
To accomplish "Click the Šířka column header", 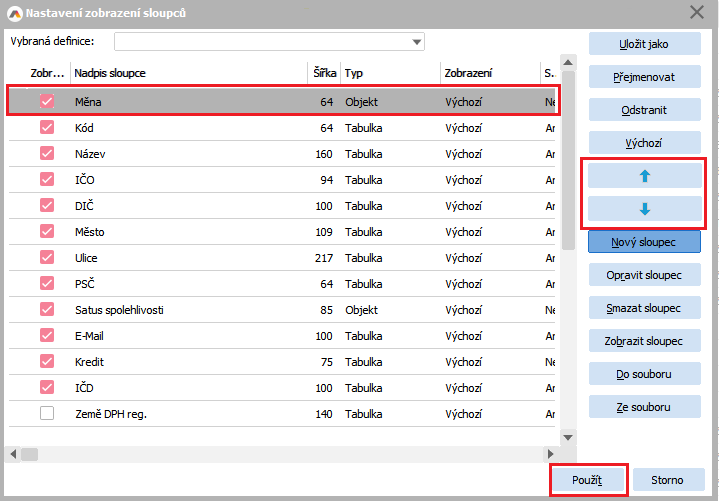I will pyautogui.click(x=324, y=73).
